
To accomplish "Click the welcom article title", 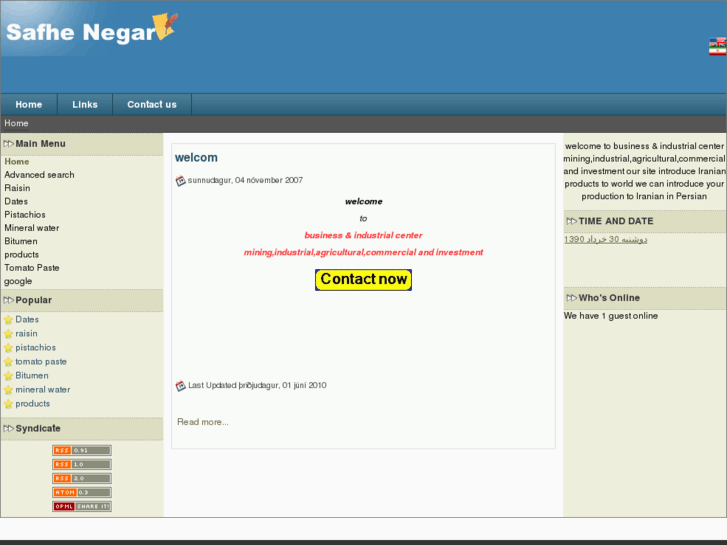I will [196, 158].
